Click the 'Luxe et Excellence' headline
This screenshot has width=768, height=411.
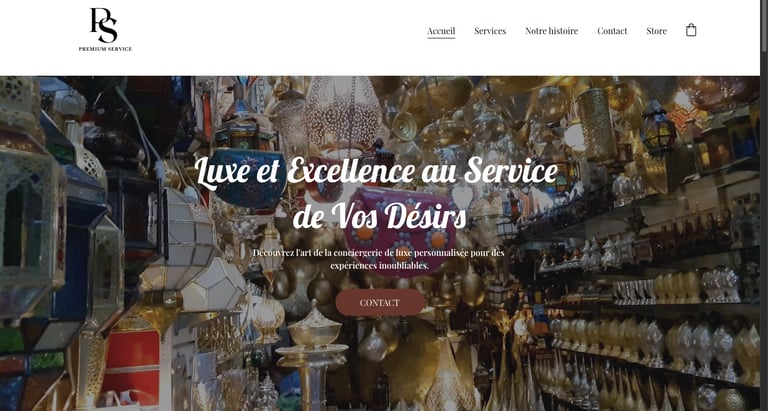click(376, 193)
